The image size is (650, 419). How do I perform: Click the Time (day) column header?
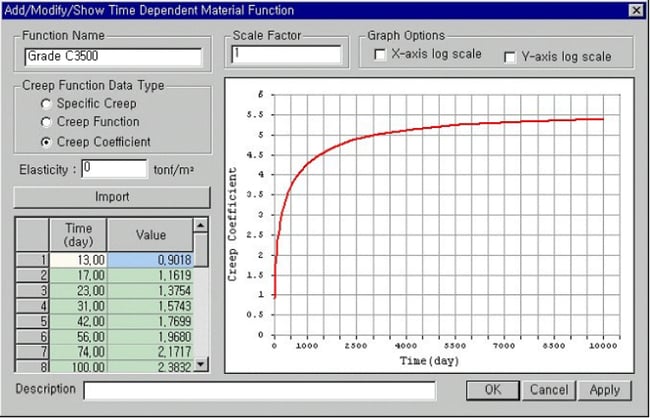(78, 235)
